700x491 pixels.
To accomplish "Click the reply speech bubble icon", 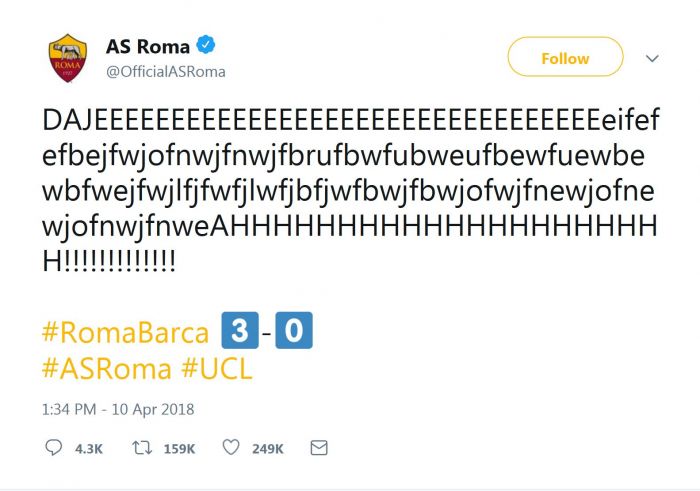I will 54,448.
